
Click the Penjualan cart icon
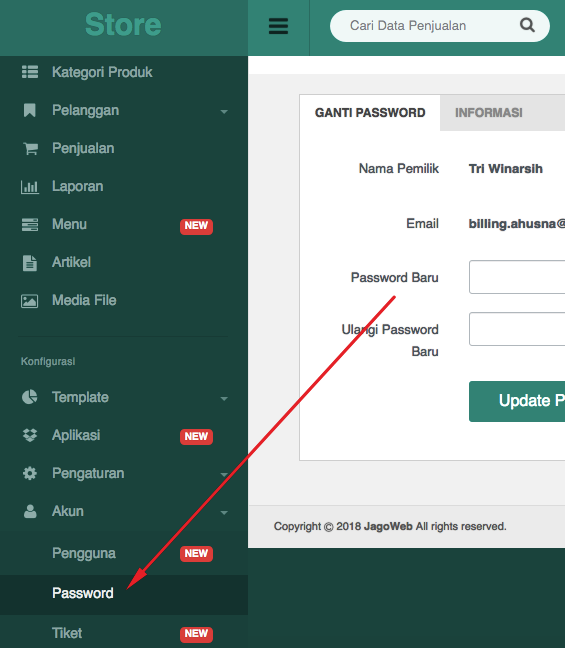pos(30,148)
